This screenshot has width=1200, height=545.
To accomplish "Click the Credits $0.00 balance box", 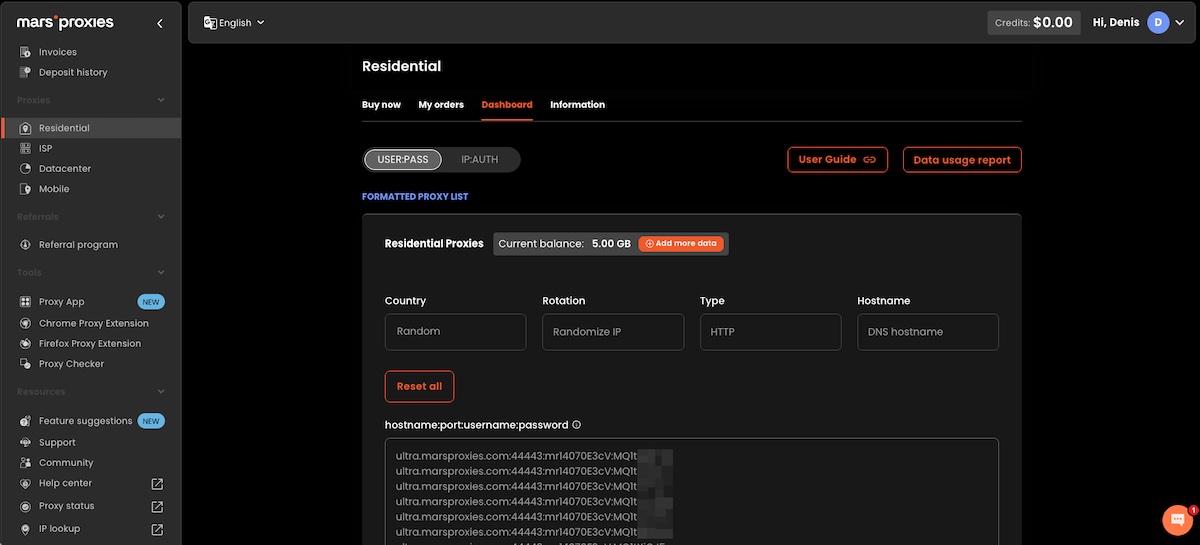I will [x=1034, y=22].
